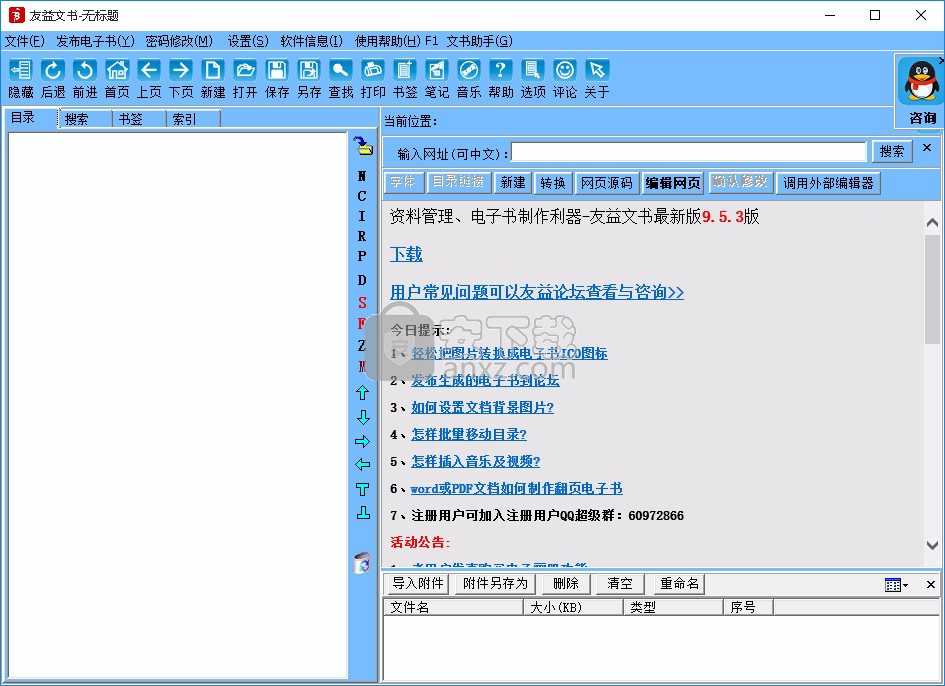Screen dimensions: 945x686
Task: Click the cyan move-to-bottom icon
Action: pos(363,512)
